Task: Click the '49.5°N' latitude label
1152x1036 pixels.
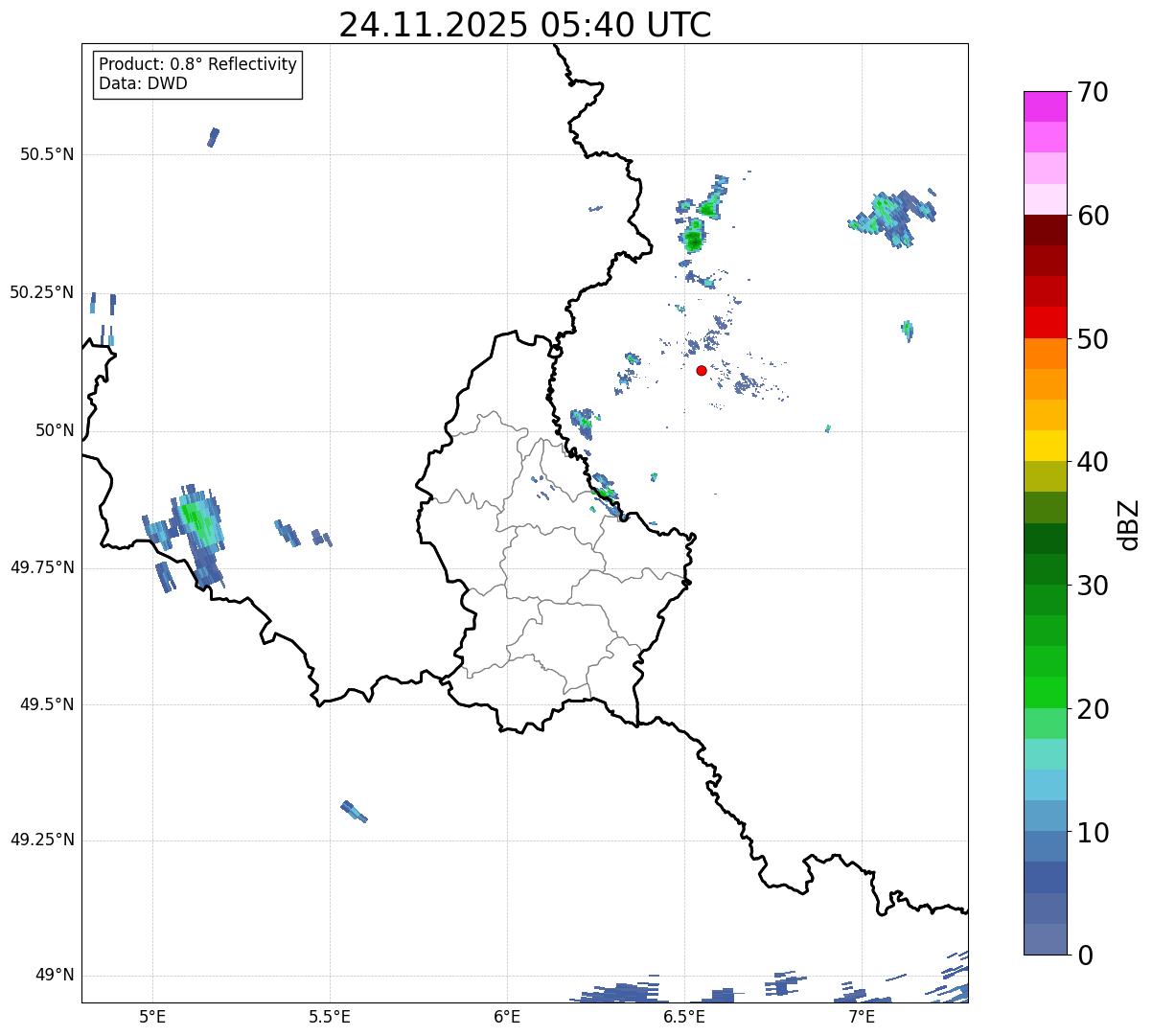Action: tap(48, 704)
